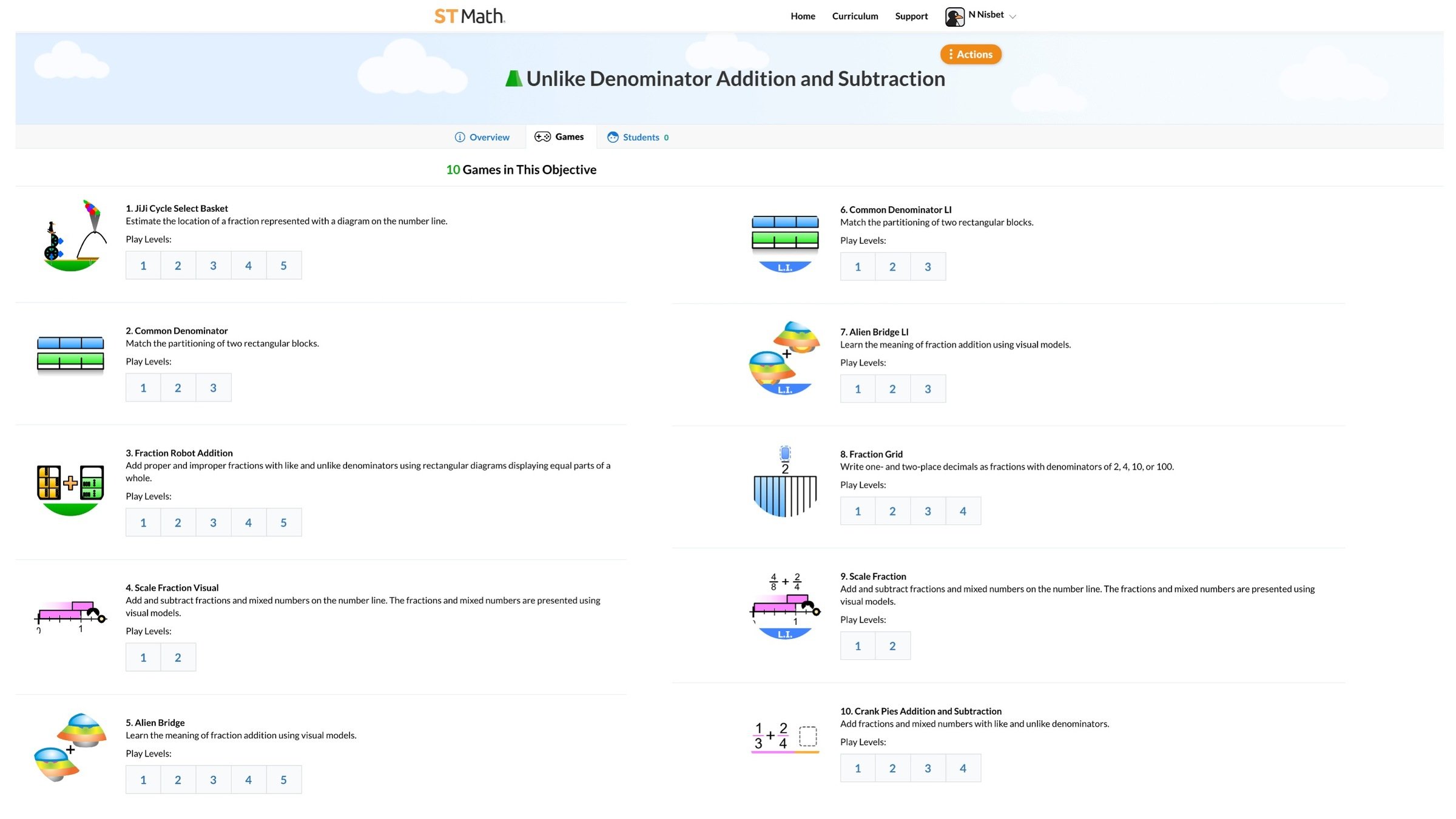Click the Alien Bridge LI game icon

(784, 358)
